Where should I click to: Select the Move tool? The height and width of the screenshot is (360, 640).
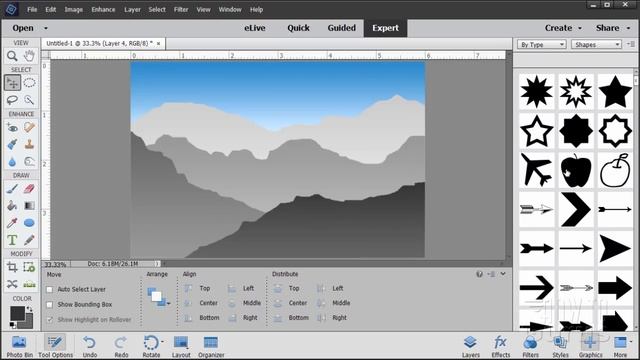(x=12, y=83)
